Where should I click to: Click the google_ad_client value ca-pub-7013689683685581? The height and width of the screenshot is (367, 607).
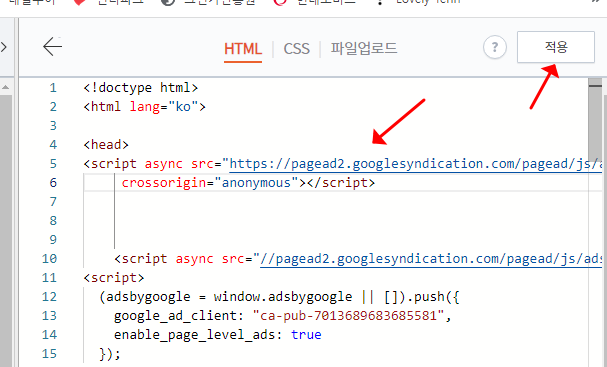pyautogui.click(x=348, y=316)
